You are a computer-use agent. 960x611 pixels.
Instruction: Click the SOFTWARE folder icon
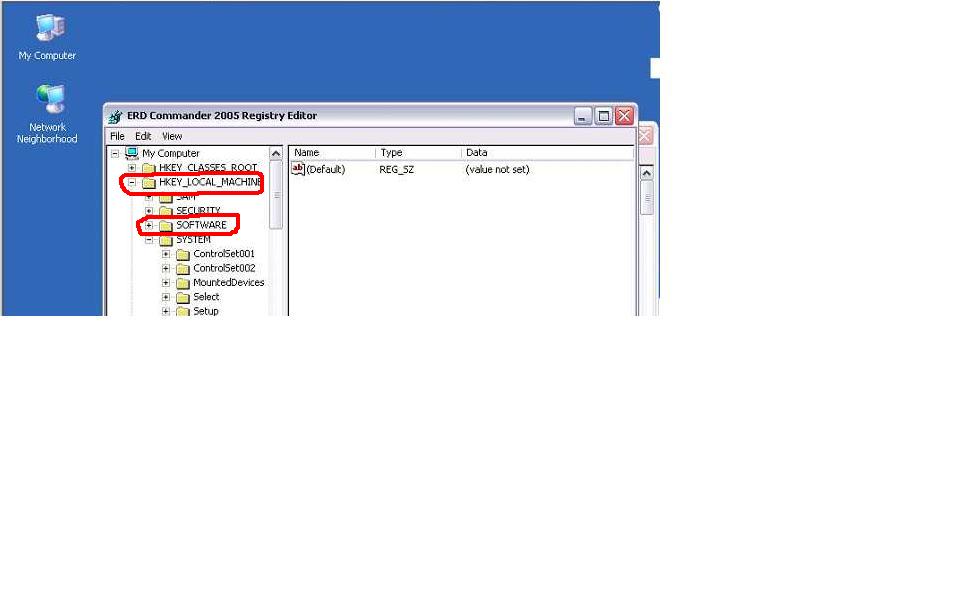(166, 226)
